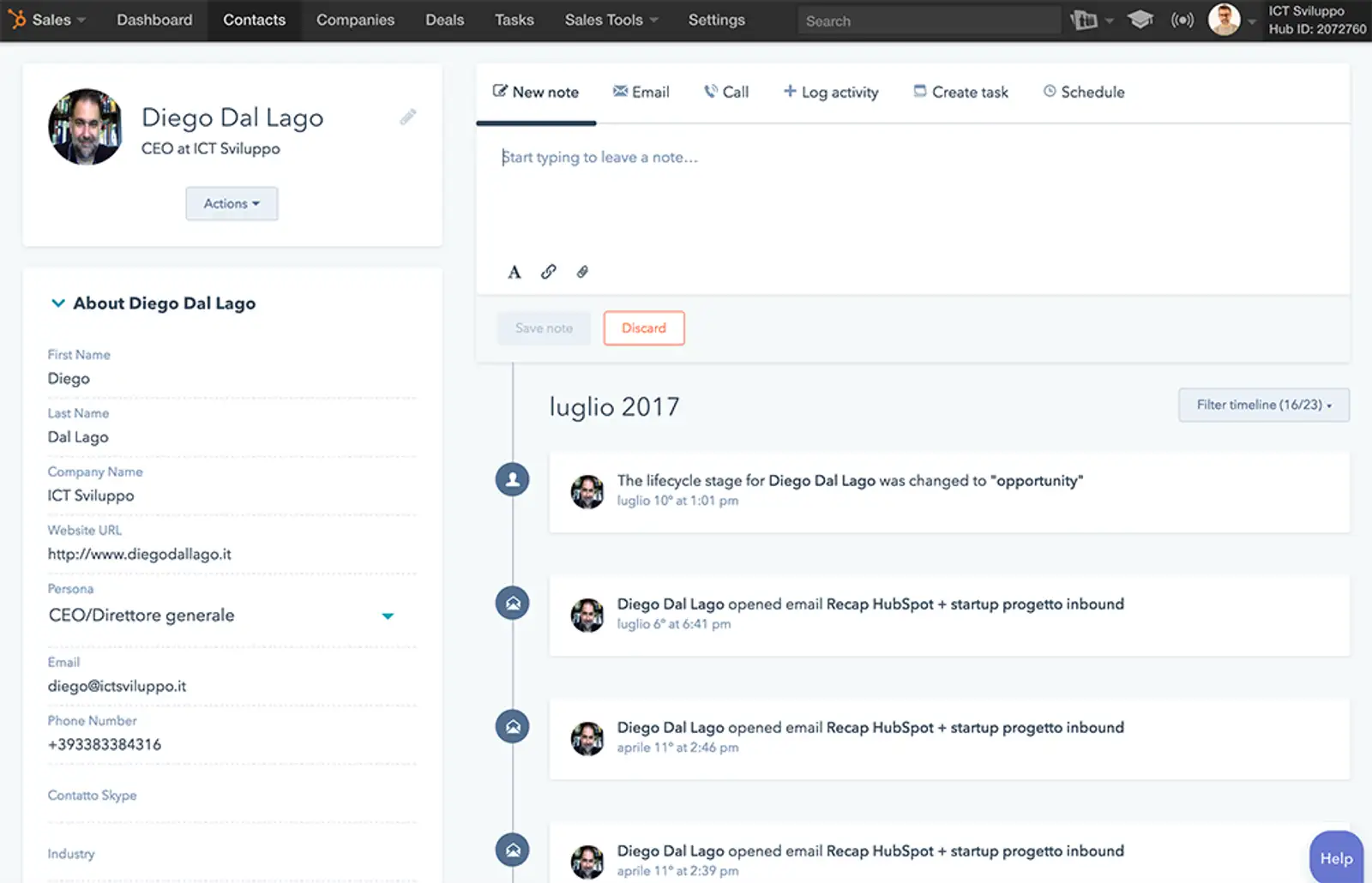Open the Log activity tab
The width and height of the screenshot is (1372, 883).
831,92
